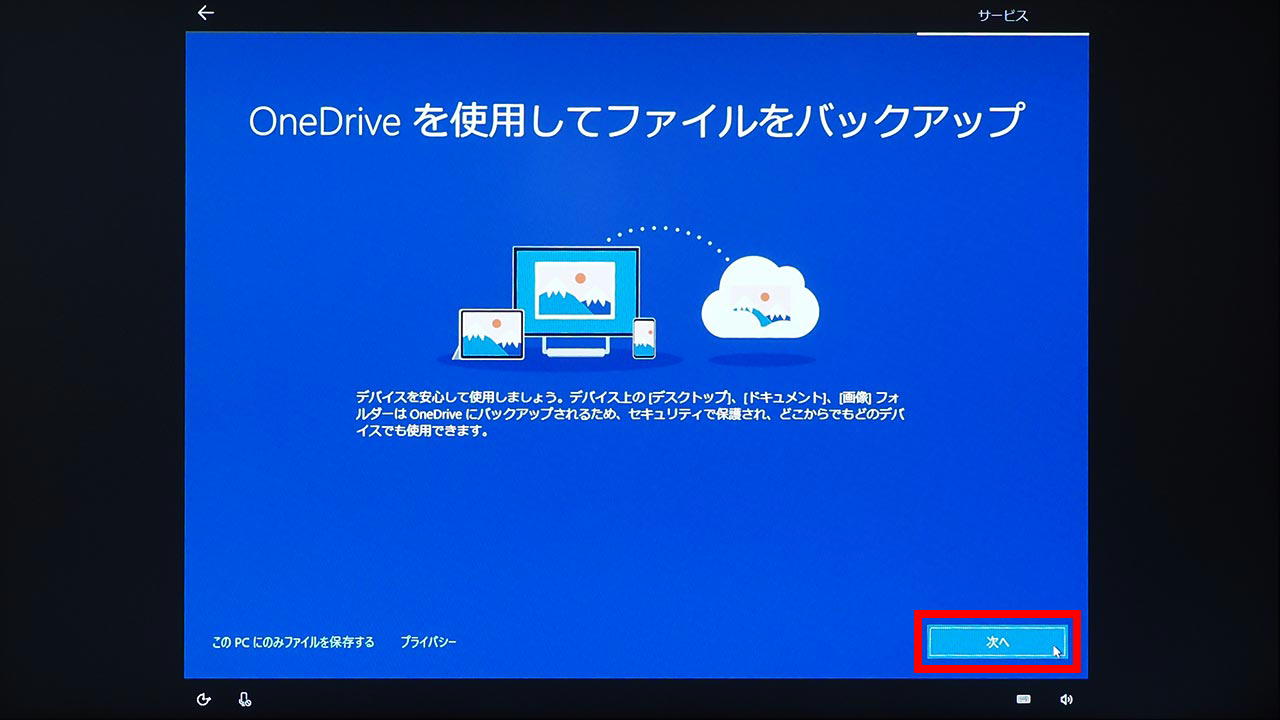The width and height of the screenshot is (1280, 720).
Task: Click the OneDrive を使用してファイルをバックアップ heading
Action: tap(636, 121)
